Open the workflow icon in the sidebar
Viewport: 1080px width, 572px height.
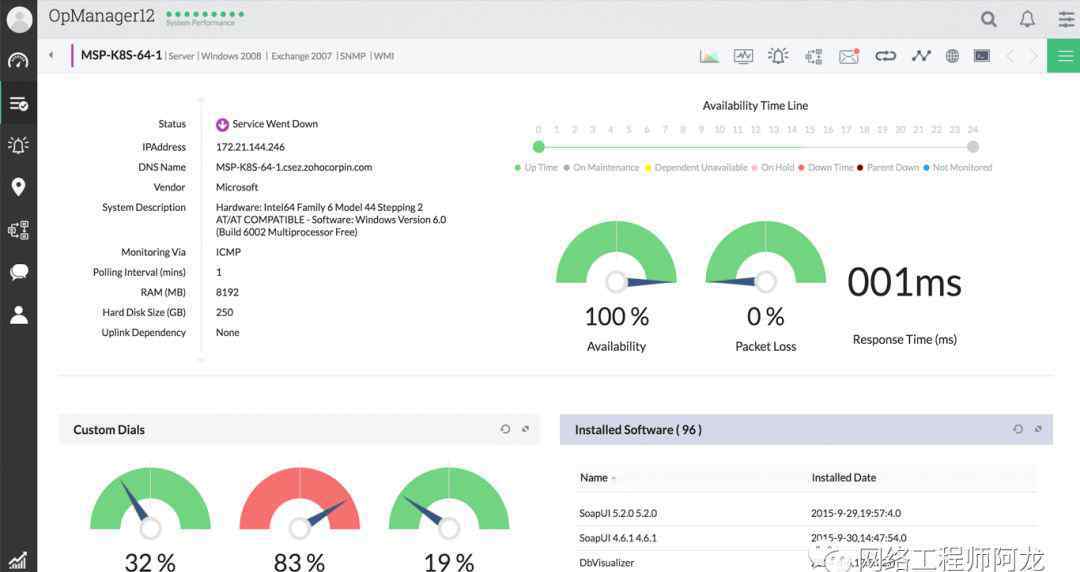click(x=19, y=229)
